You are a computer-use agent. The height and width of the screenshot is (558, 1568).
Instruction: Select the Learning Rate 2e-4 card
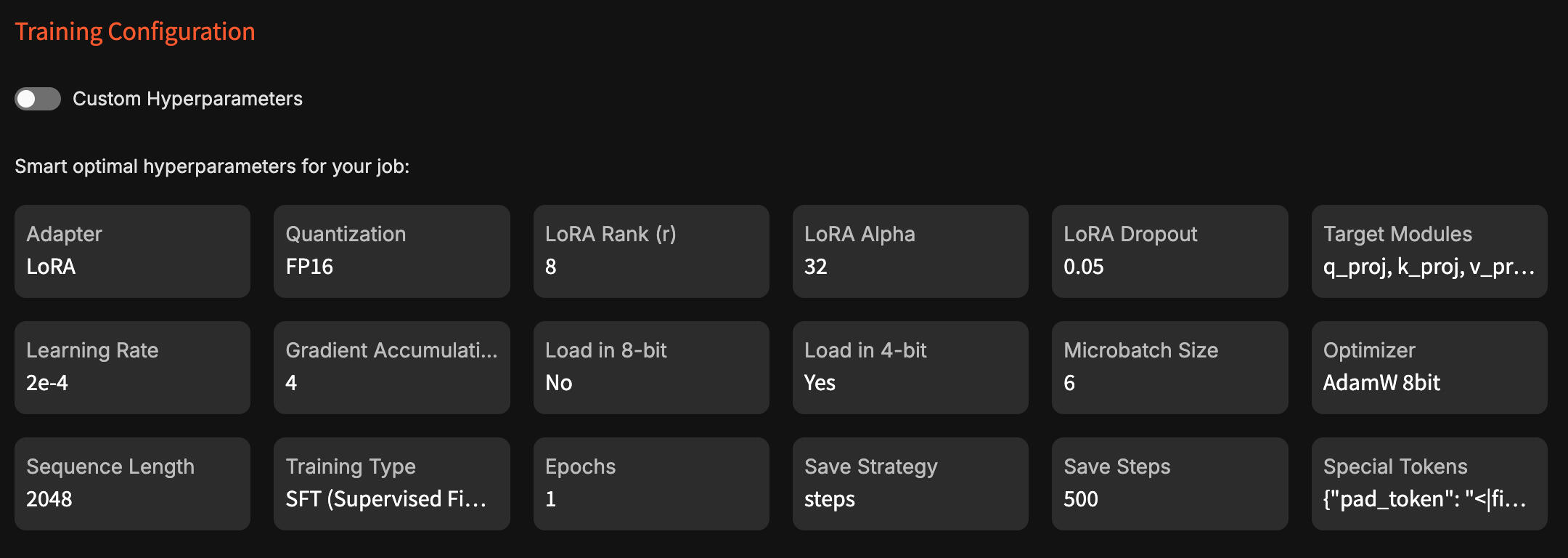click(x=132, y=367)
